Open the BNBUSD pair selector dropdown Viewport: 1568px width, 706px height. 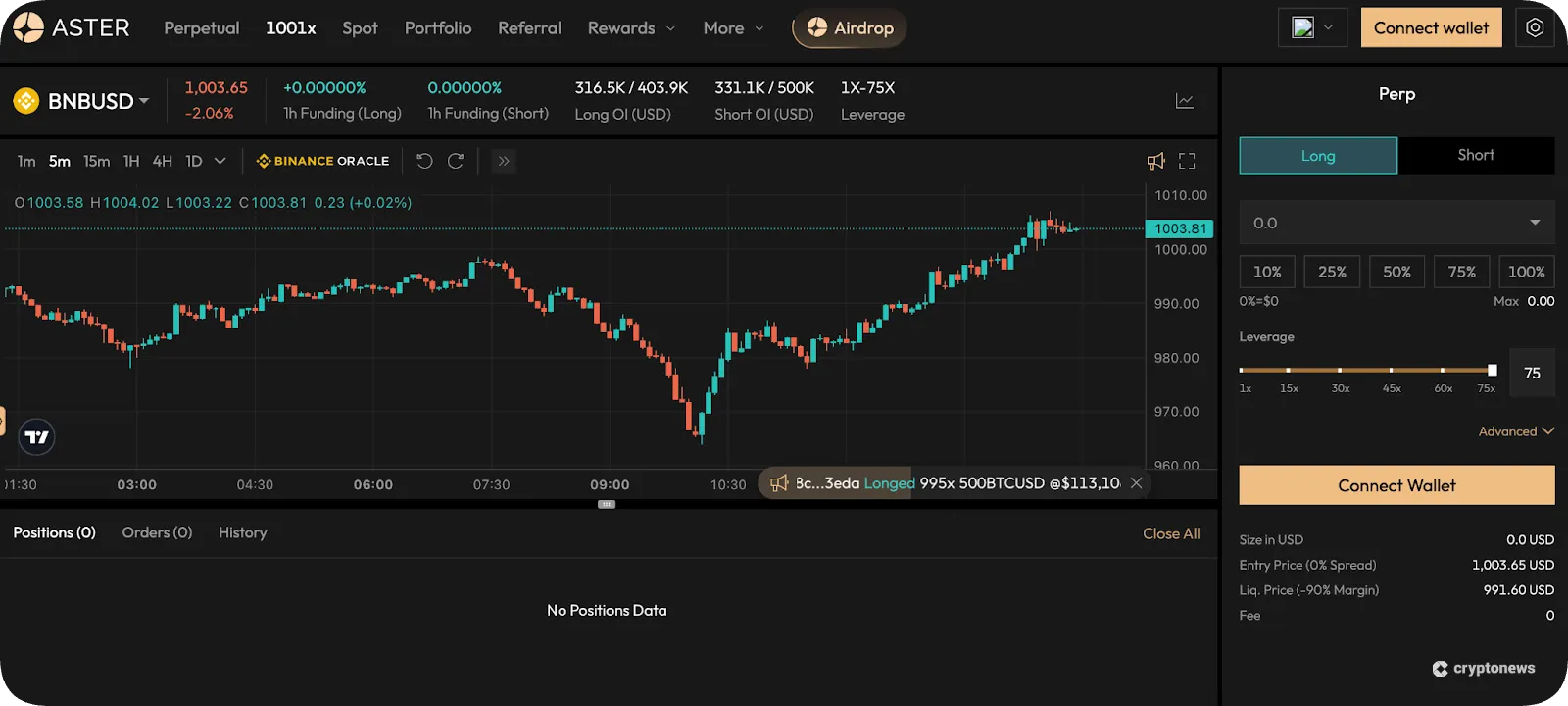point(97,101)
